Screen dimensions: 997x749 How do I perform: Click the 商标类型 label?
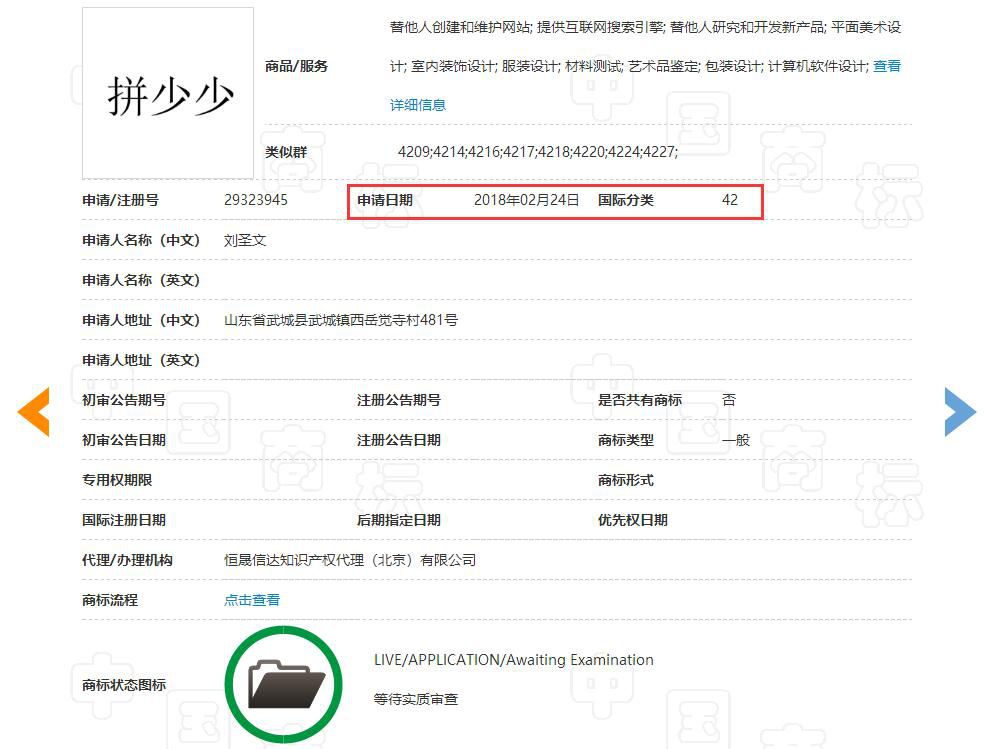coord(626,440)
